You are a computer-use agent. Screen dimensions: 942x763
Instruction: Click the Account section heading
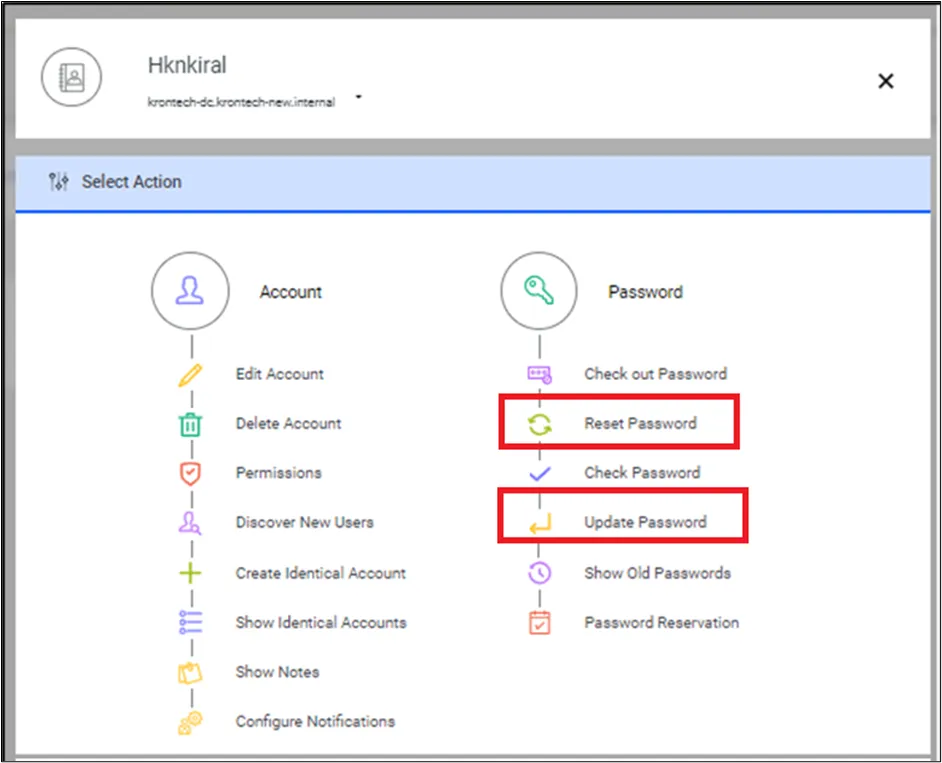tap(291, 292)
